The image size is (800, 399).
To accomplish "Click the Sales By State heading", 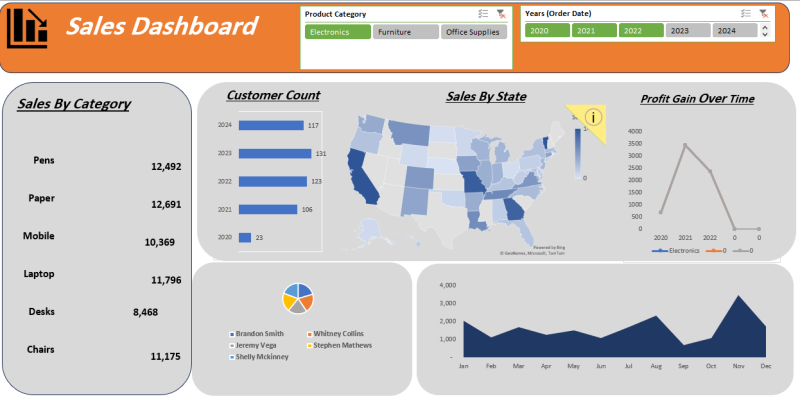I will pos(486,96).
